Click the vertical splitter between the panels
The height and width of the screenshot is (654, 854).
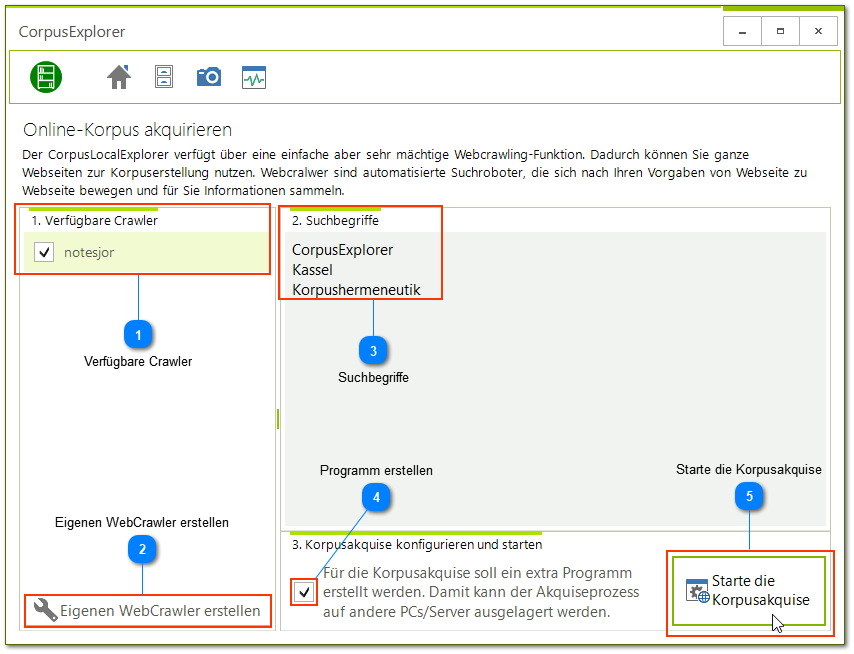(x=278, y=419)
